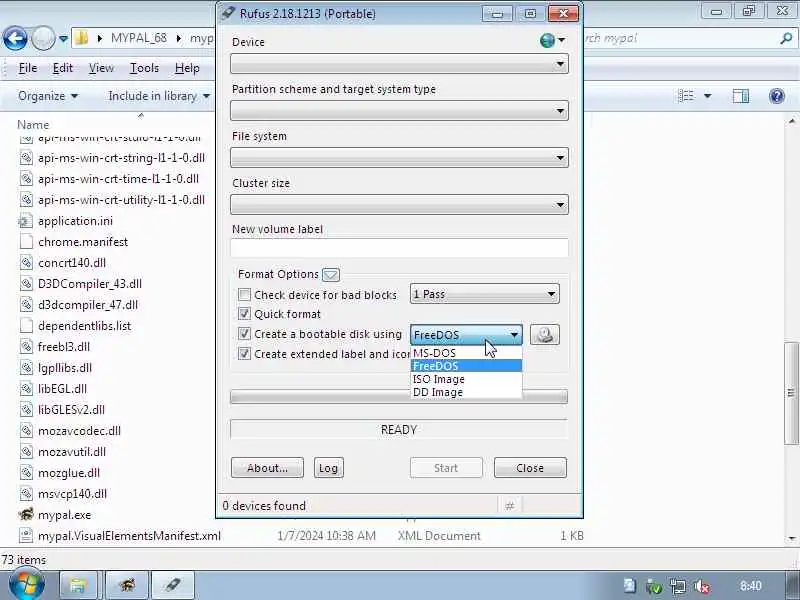
Task: Select dependentlibs.list in the file list
Action: [x=84, y=326]
